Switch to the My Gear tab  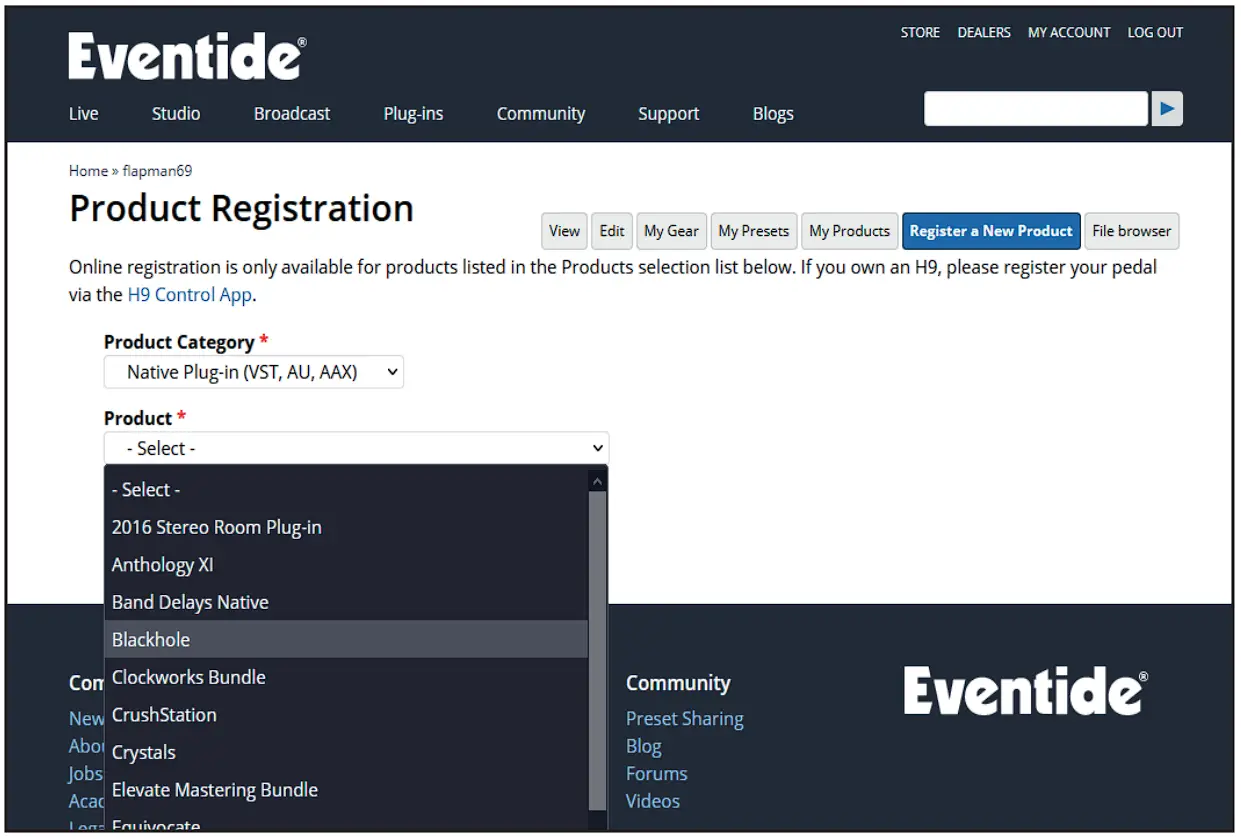671,231
